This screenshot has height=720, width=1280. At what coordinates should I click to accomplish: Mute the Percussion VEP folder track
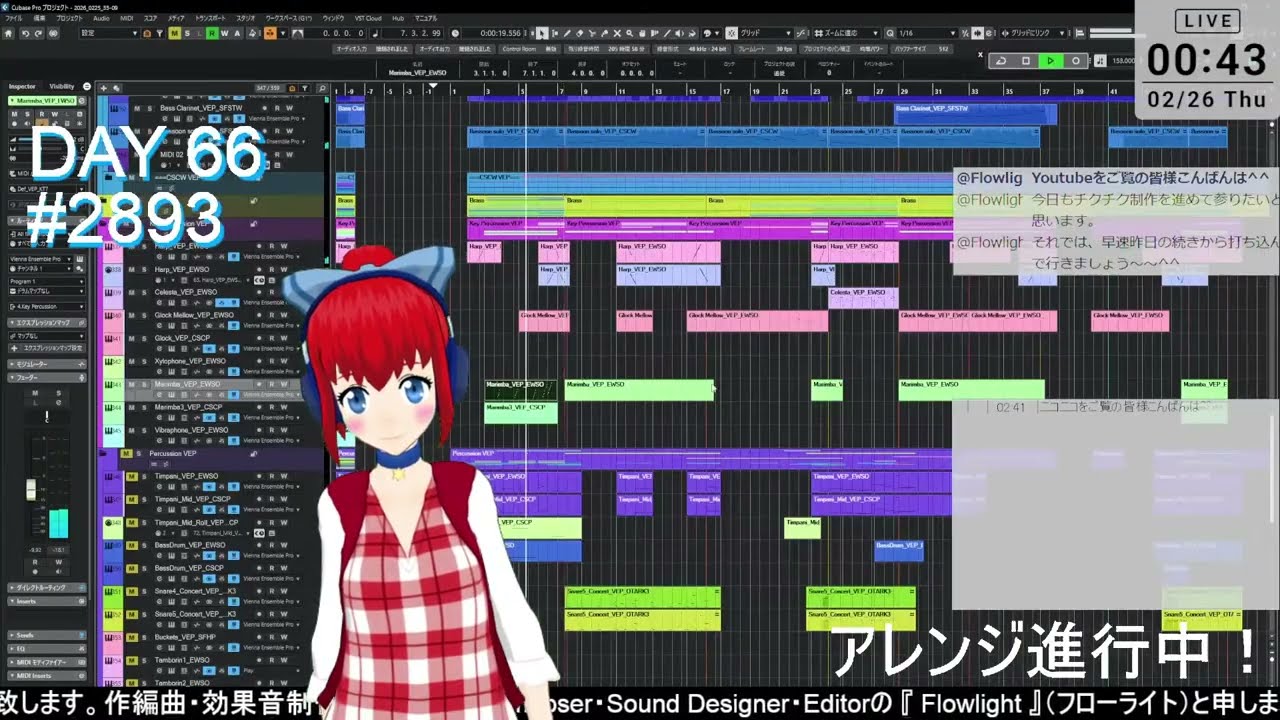(x=126, y=453)
